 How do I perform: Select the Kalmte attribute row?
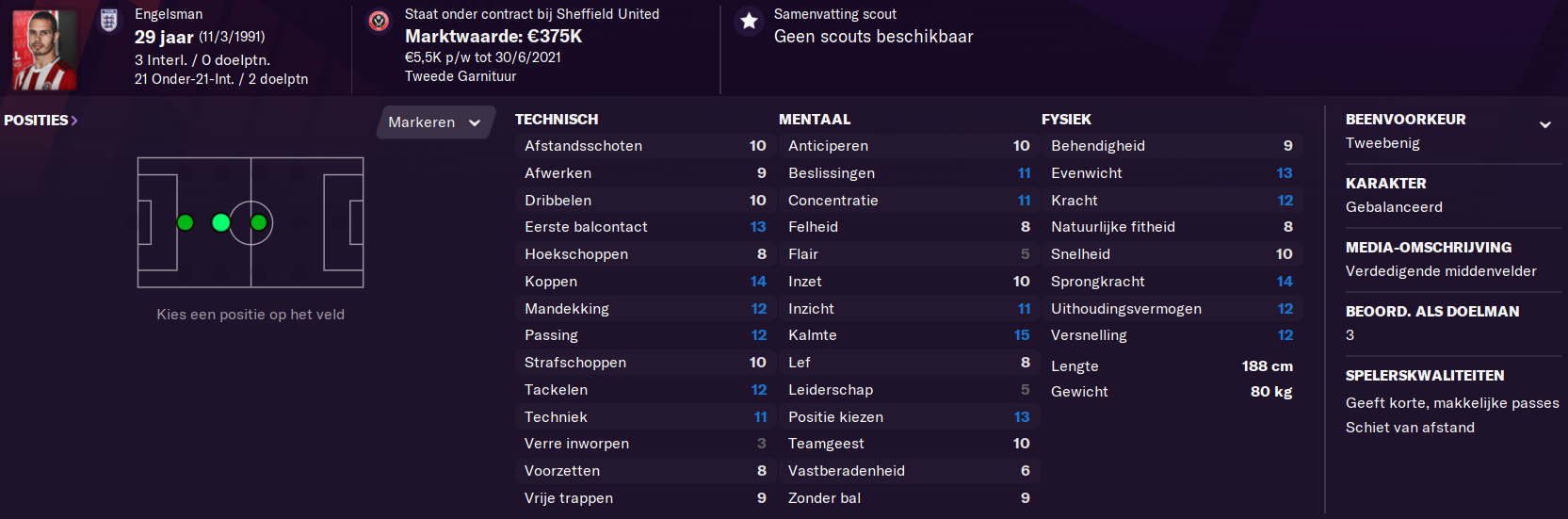pos(908,335)
